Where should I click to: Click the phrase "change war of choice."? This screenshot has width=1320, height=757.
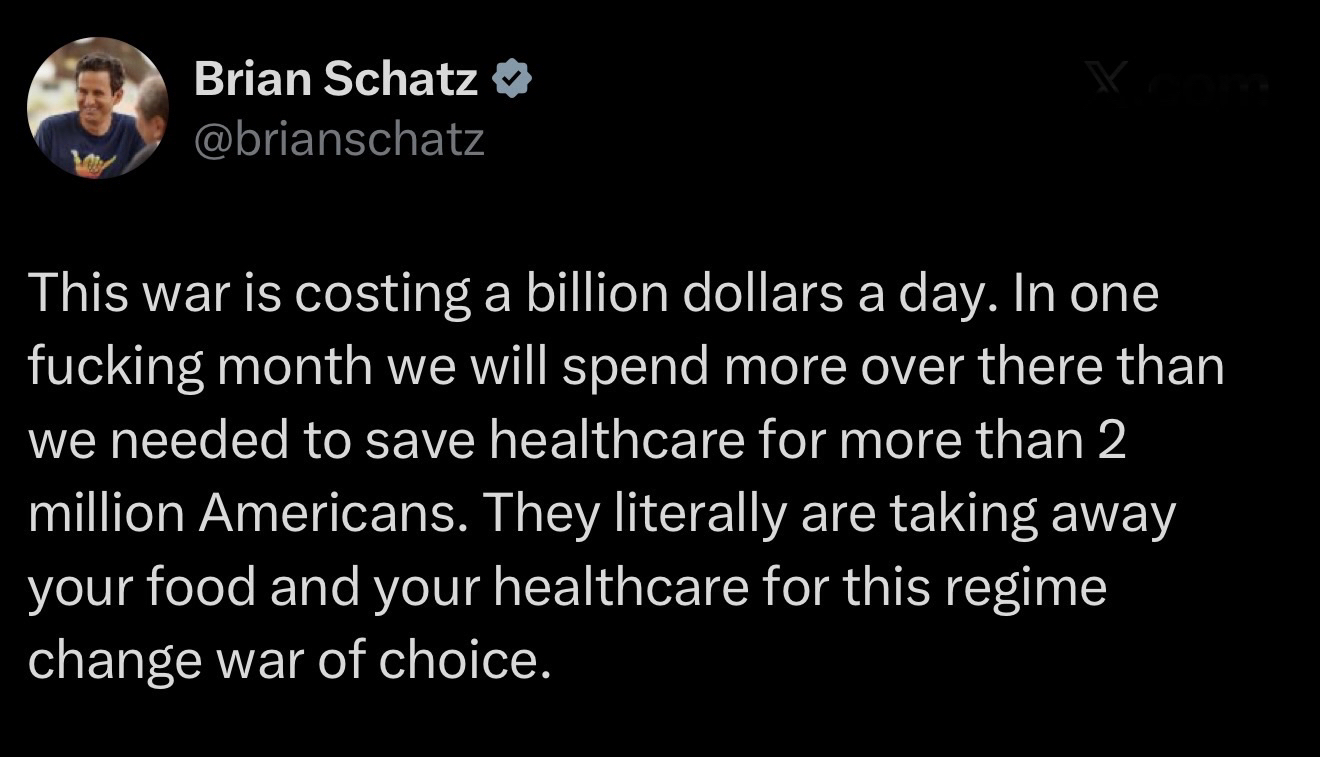coord(289,661)
